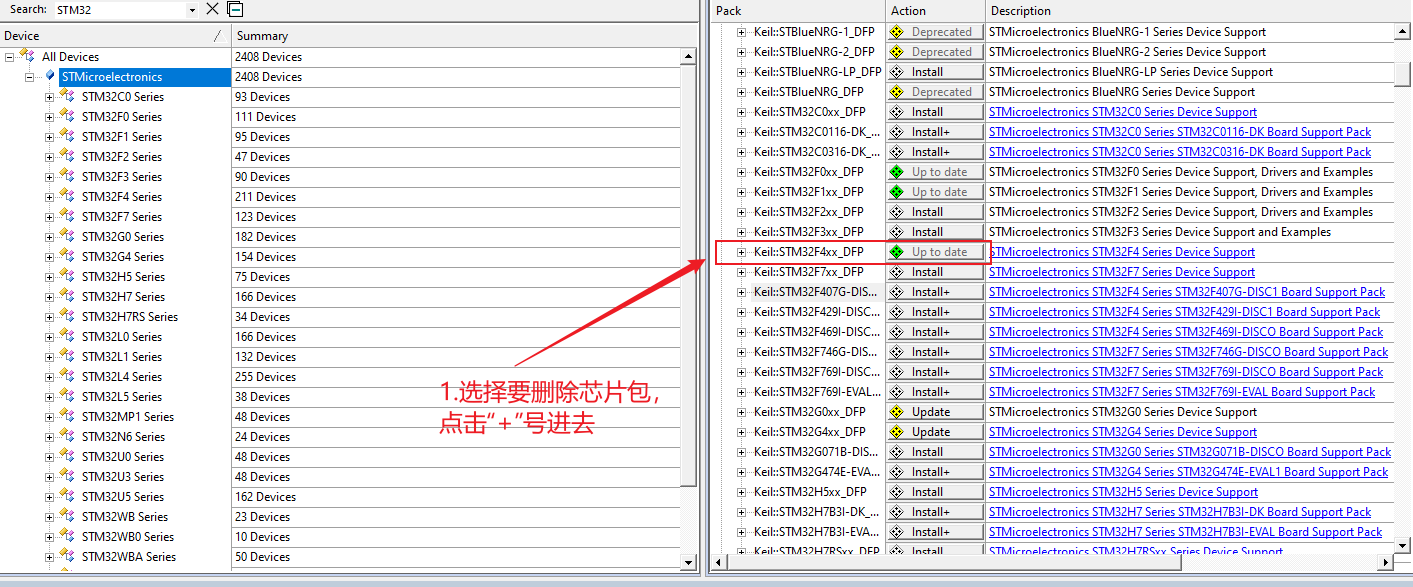The width and height of the screenshot is (1413, 587).
Task: Click the STM32G0 Series chip icon
Action: pyautogui.click(x=67, y=236)
